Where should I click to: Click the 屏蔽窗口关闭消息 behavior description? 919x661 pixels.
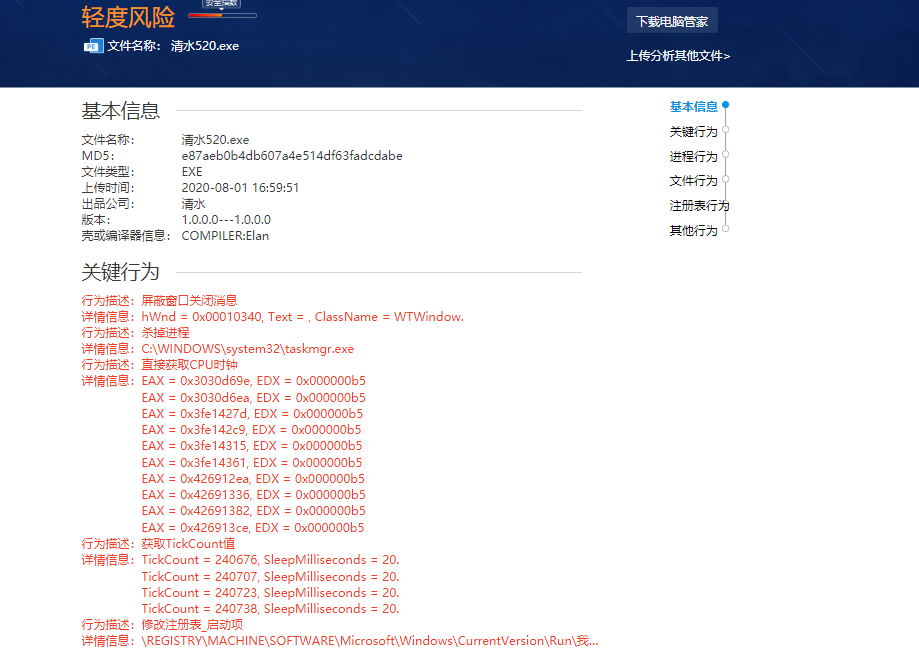pos(189,301)
